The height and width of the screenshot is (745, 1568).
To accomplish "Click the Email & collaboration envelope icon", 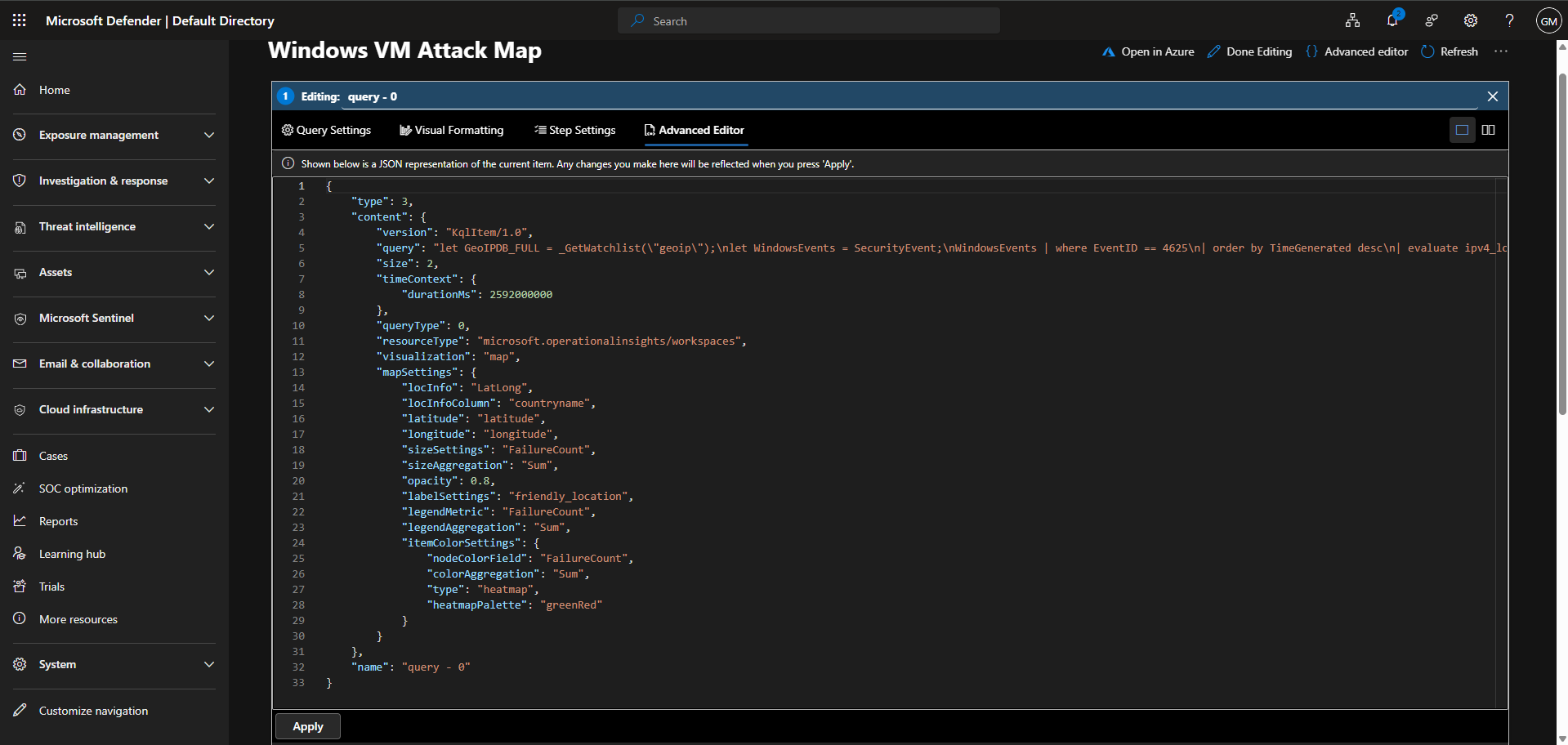I will click(20, 364).
